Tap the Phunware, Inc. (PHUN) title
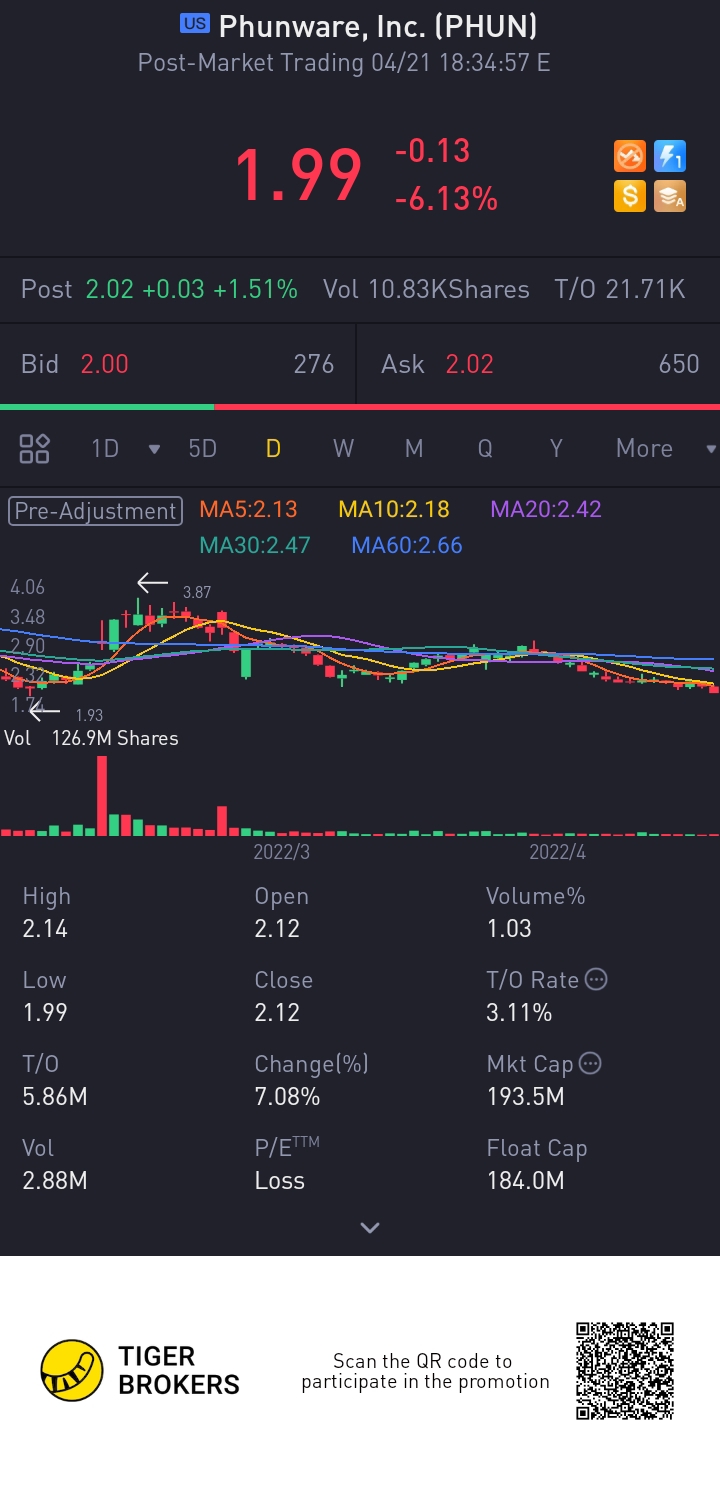Image resolution: width=720 pixels, height=1486 pixels. [x=378, y=25]
